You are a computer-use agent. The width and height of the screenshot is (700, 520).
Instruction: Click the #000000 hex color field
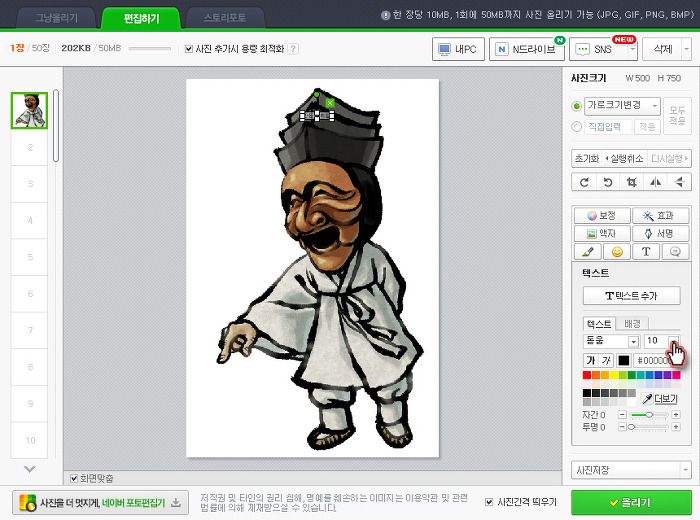click(x=655, y=360)
